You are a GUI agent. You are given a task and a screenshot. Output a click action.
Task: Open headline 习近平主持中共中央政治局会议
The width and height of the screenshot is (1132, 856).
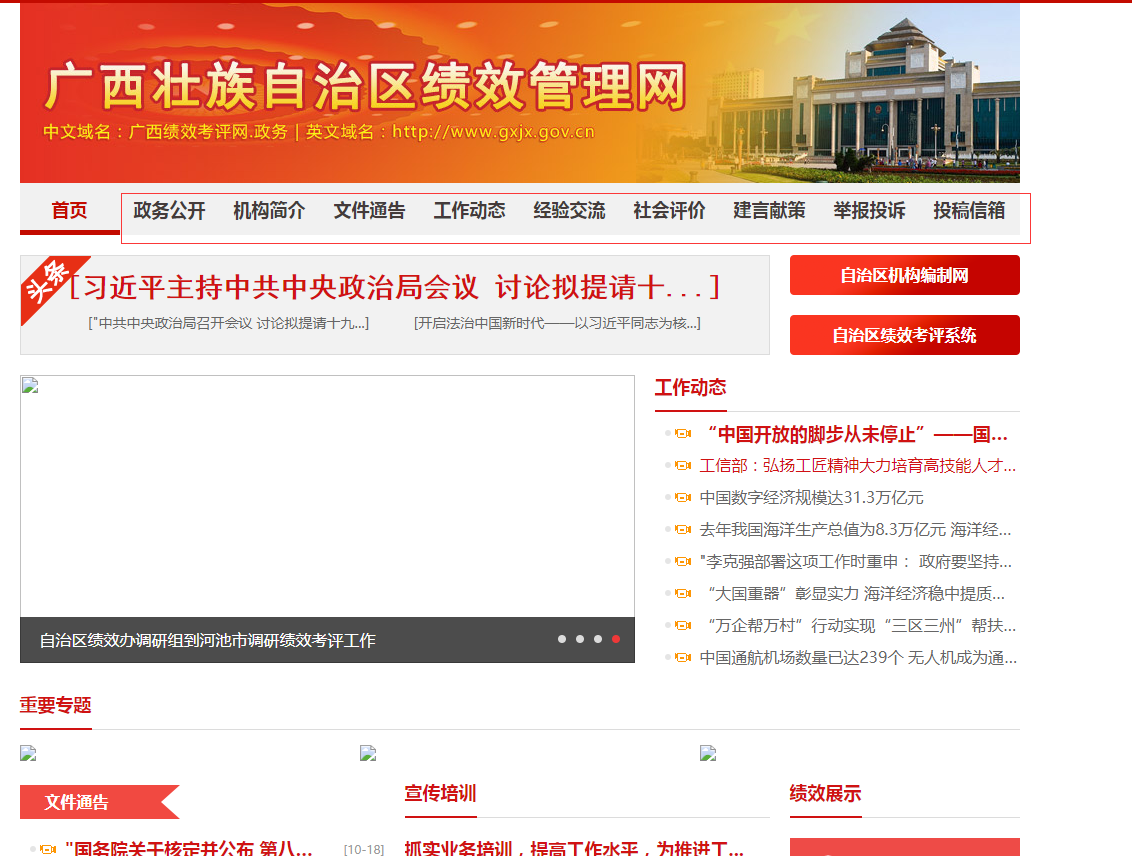click(x=394, y=287)
